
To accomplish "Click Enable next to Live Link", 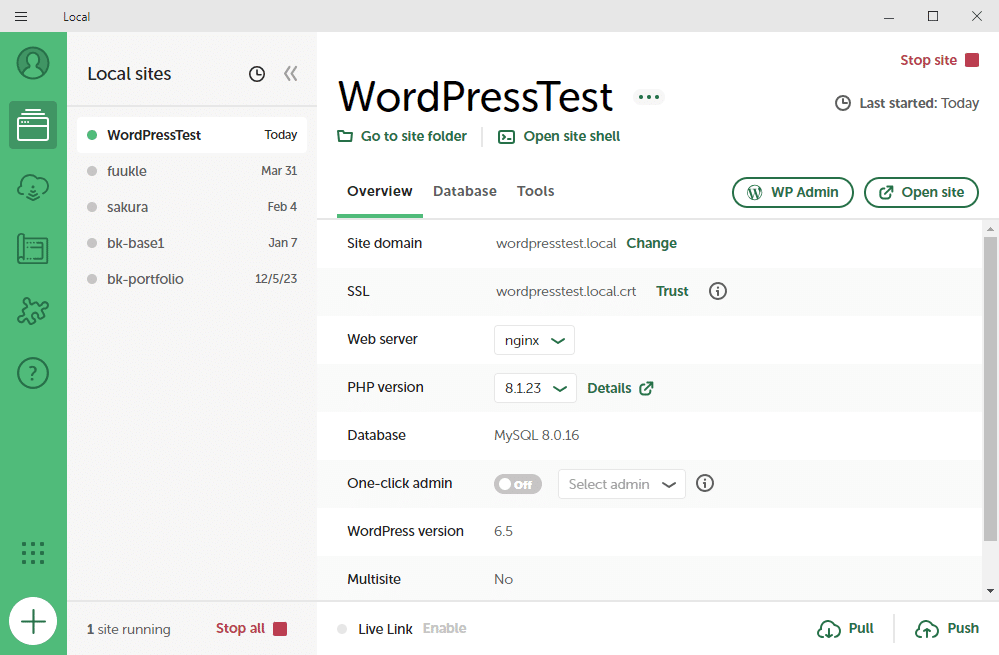I will pyautogui.click(x=445, y=629).
